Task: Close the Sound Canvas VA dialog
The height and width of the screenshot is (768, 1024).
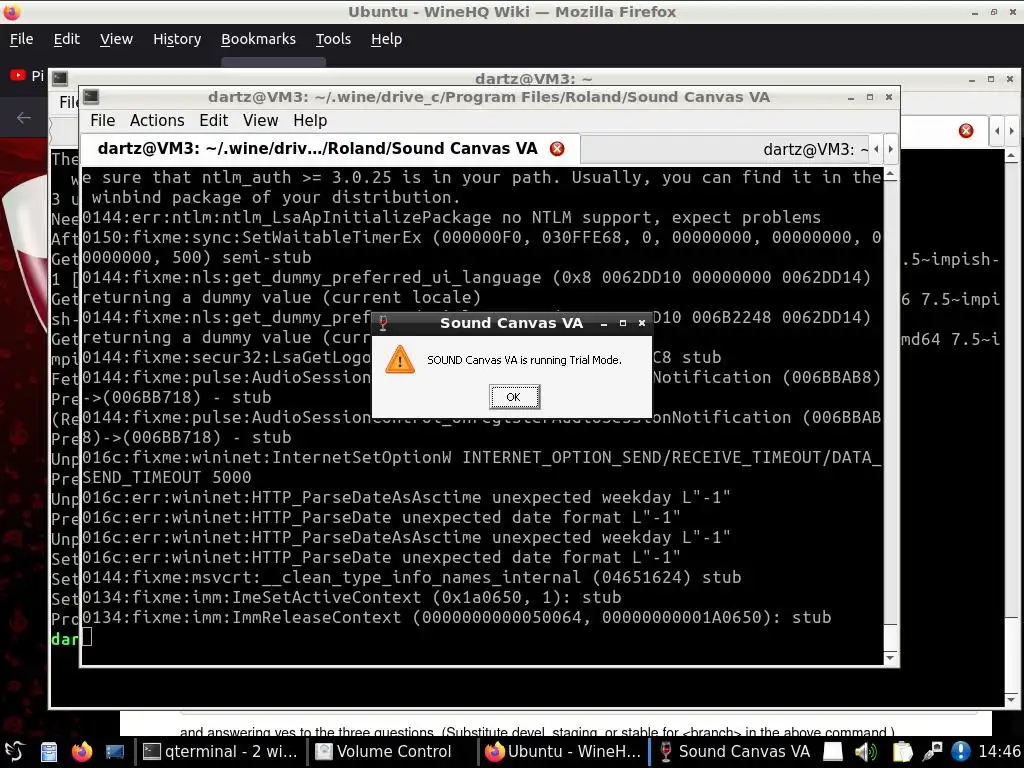Action: click(642, 323)
